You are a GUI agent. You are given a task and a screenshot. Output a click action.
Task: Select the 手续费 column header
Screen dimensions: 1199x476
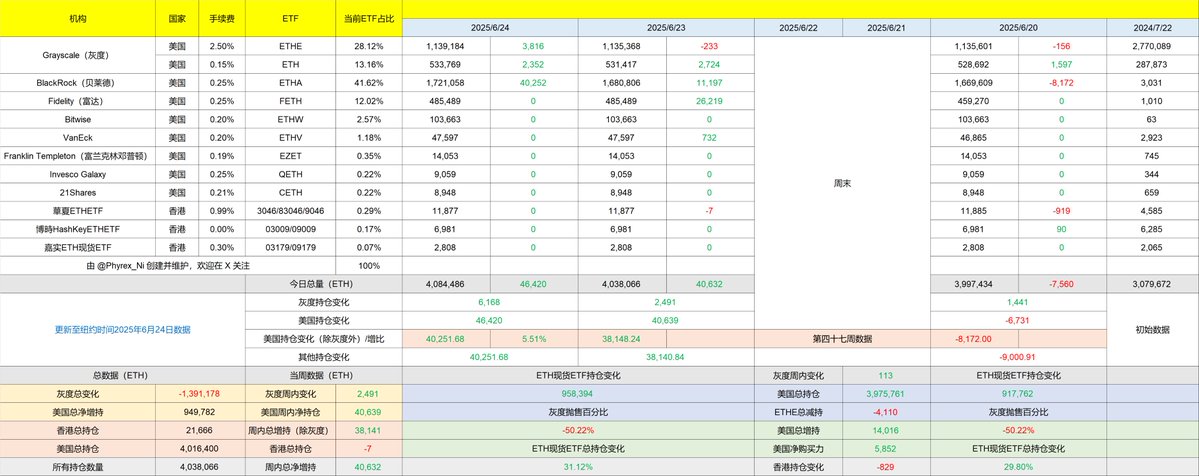click(x=222, y=18)
